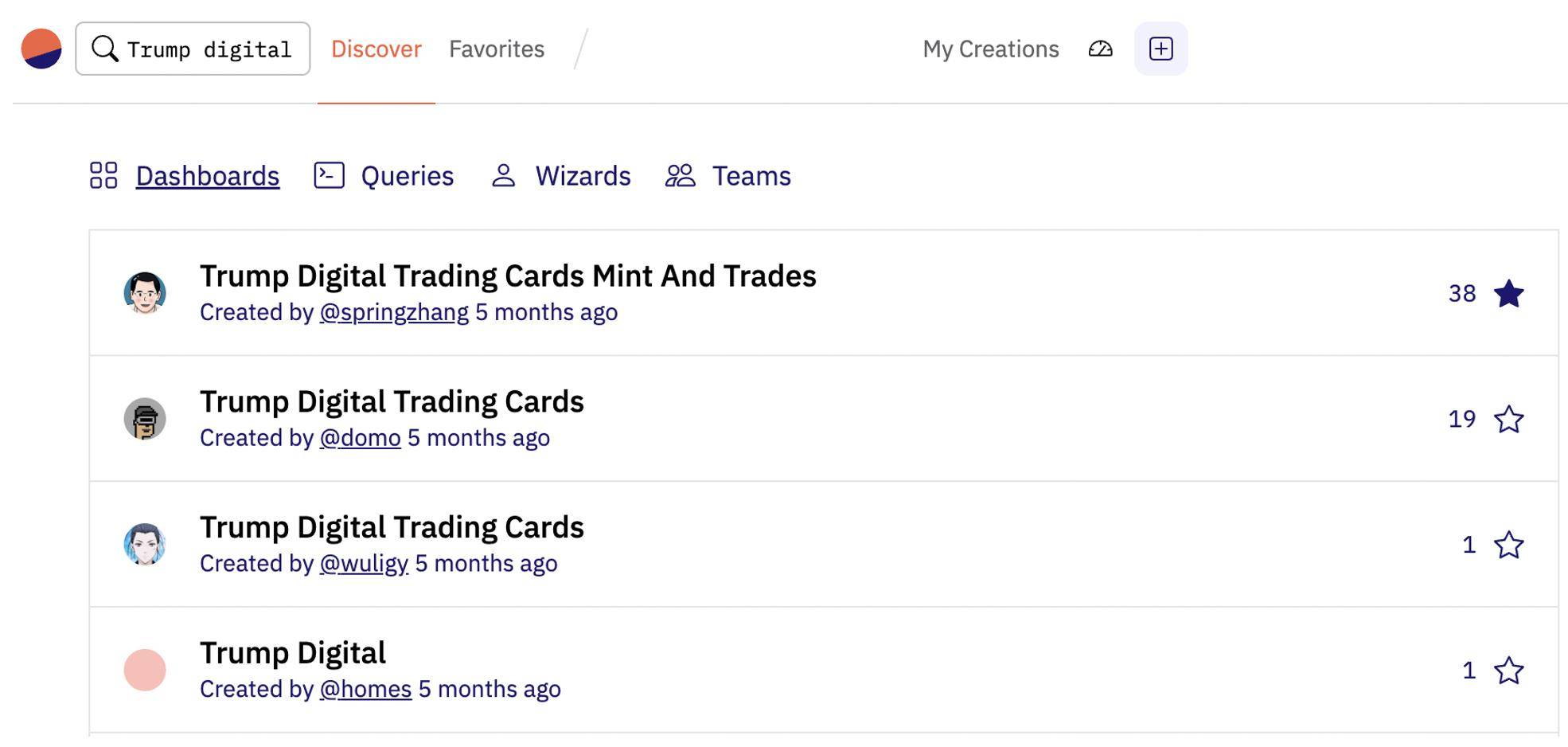Open My Creations
Image resolution: width=1568 pixels, height=747 pixels.
pos(991,49)
